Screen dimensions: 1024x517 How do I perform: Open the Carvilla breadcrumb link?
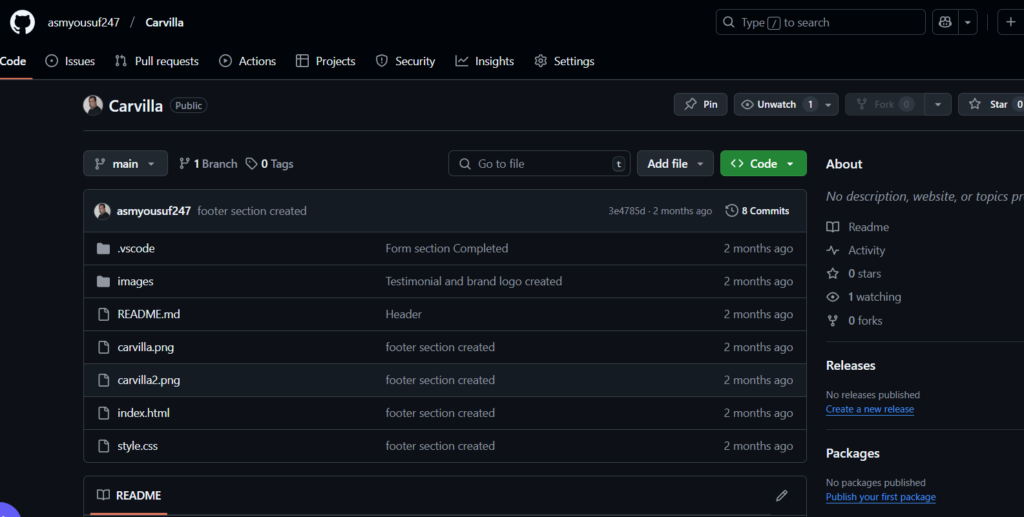(164, 22)
